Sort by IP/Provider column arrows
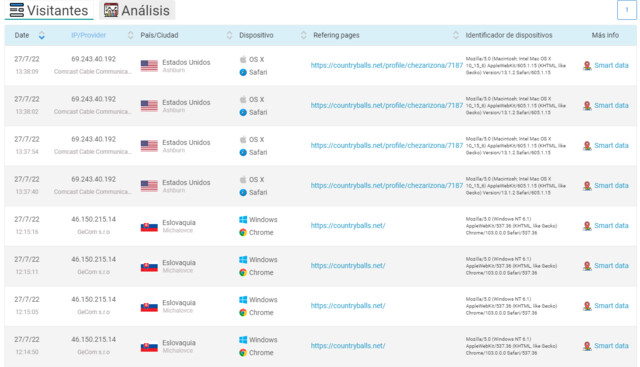Image resolution: width=640 pixels, height=367 pixels. (x=131, y=36)
